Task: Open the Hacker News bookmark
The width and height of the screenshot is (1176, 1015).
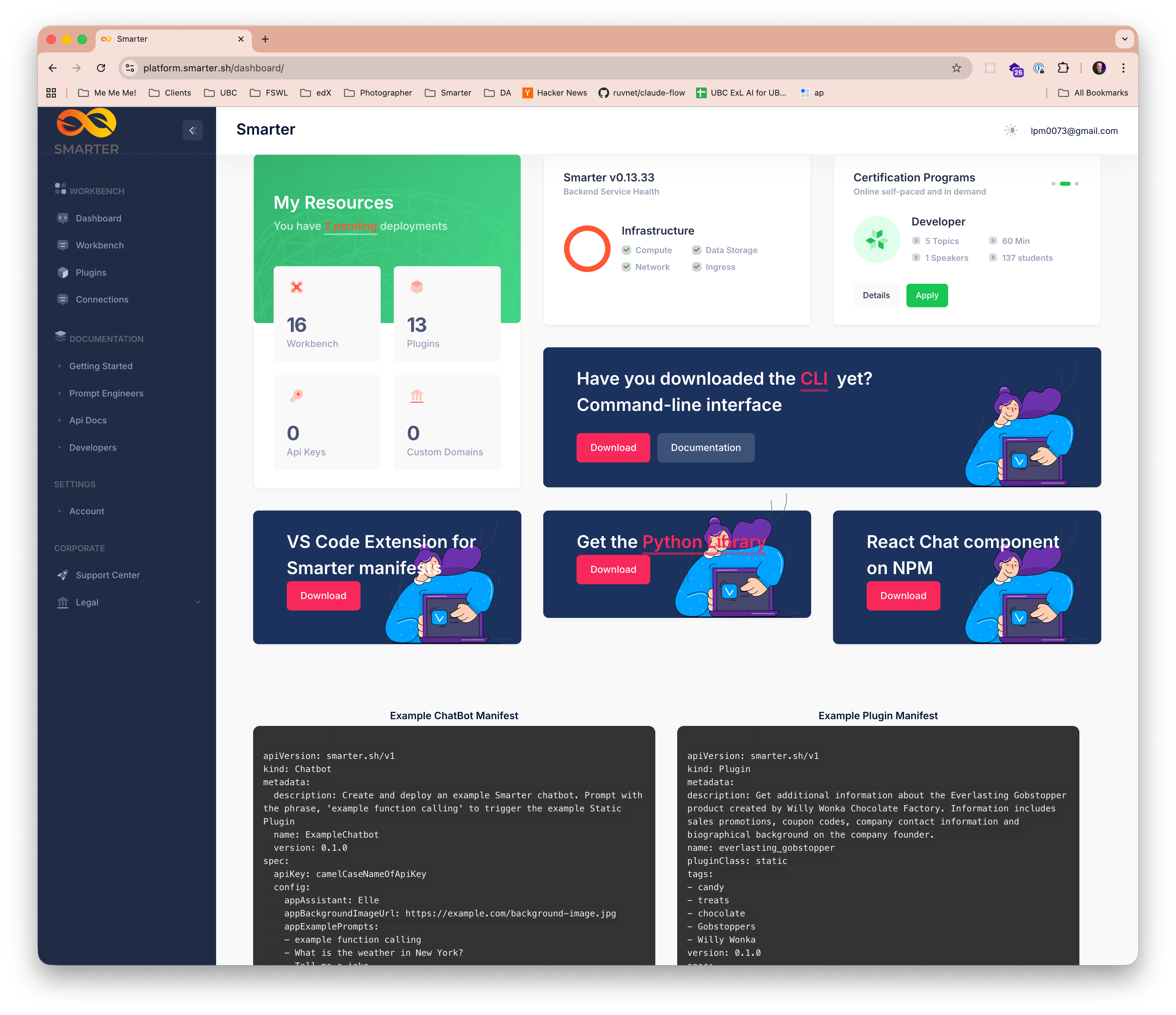Action: [555, 93]
